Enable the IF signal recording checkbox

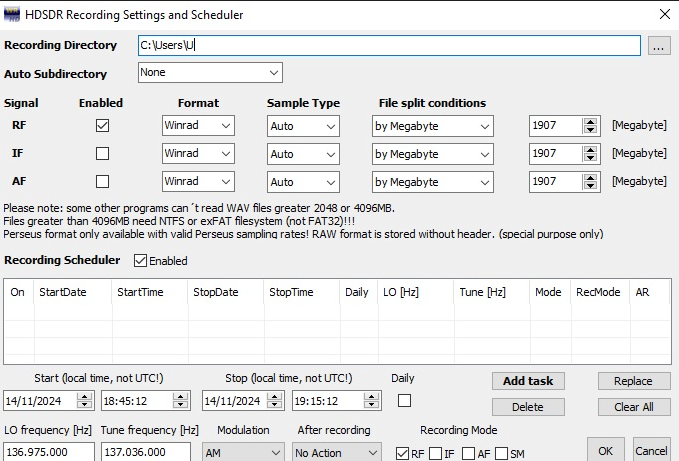click(103, 153)
